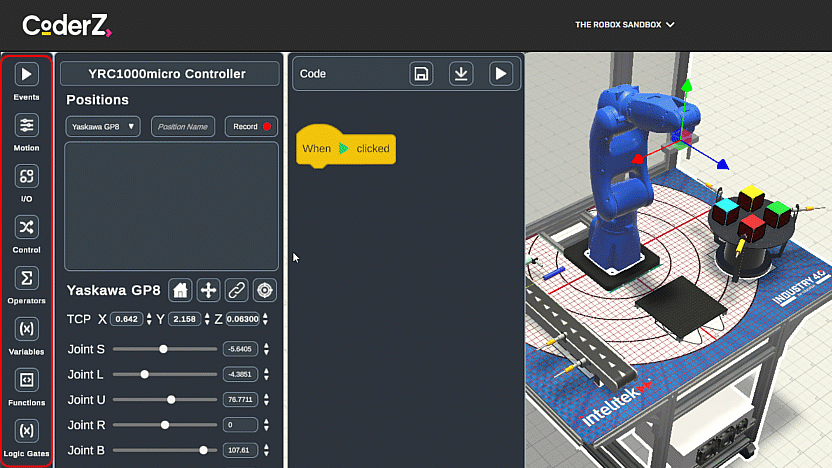Click the move arrows icon for Yaskawa GP8

click(x=208, y=290)
